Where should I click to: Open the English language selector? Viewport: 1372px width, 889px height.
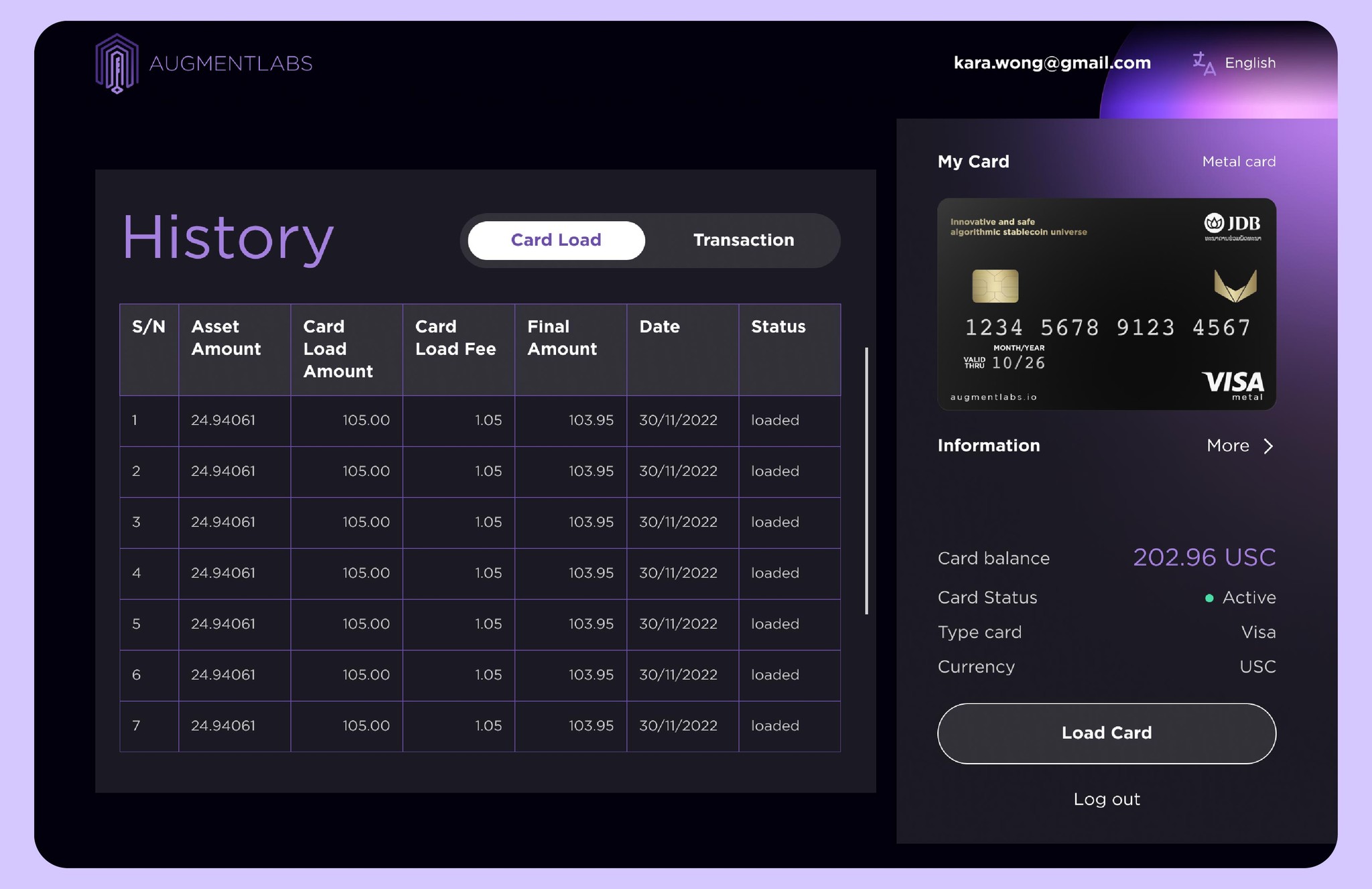coord(1249,63)
